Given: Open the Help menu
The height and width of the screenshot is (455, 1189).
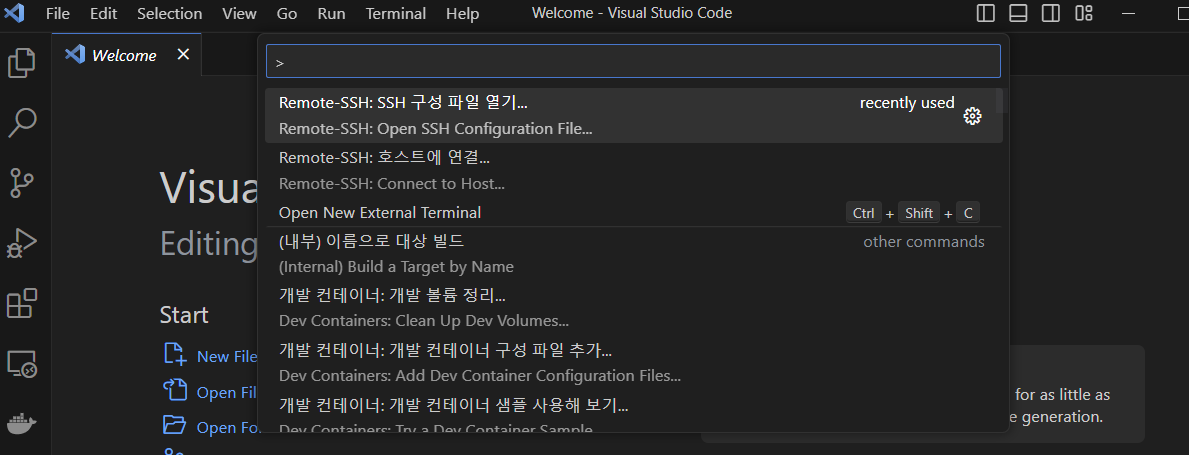Looking at the screenshot, I should pos(463,14).
